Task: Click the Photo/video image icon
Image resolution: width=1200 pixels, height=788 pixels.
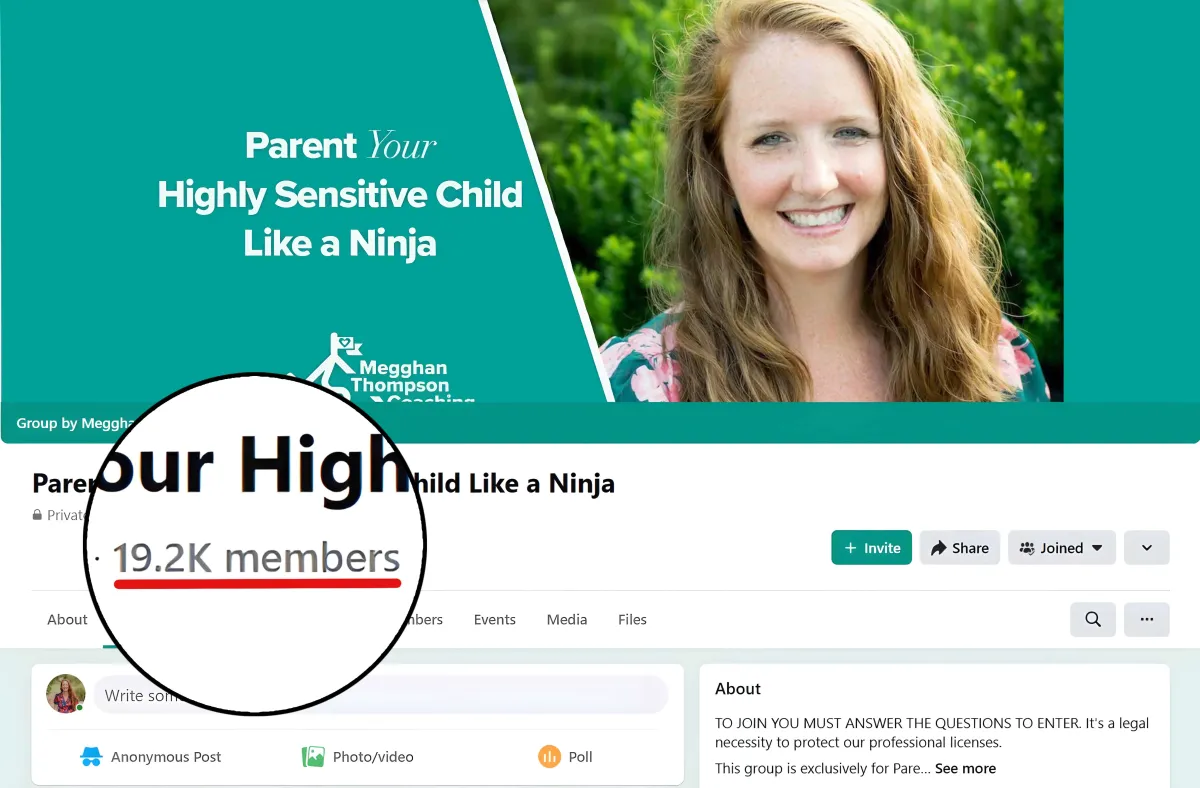Action: tap(313, 757)
